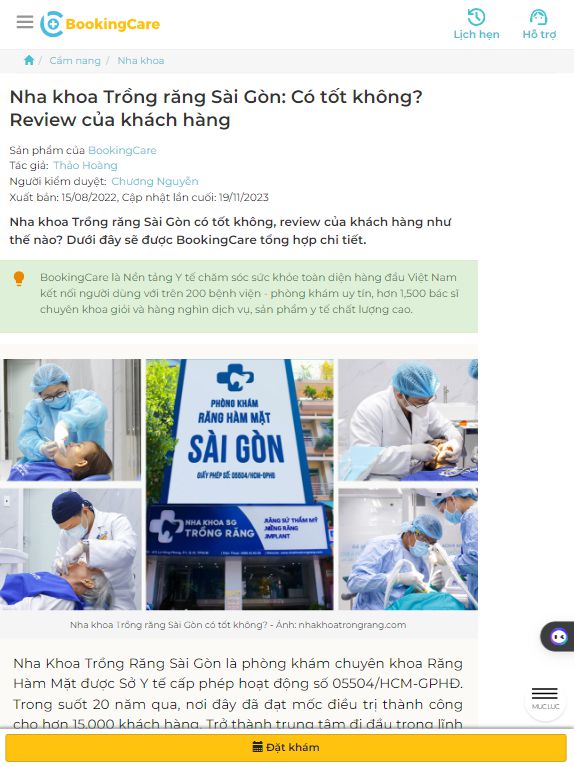Viewport: 574px width, 767px height.
Task: Open the two-dentist surgery photo
Action: [x=408, y=549]
